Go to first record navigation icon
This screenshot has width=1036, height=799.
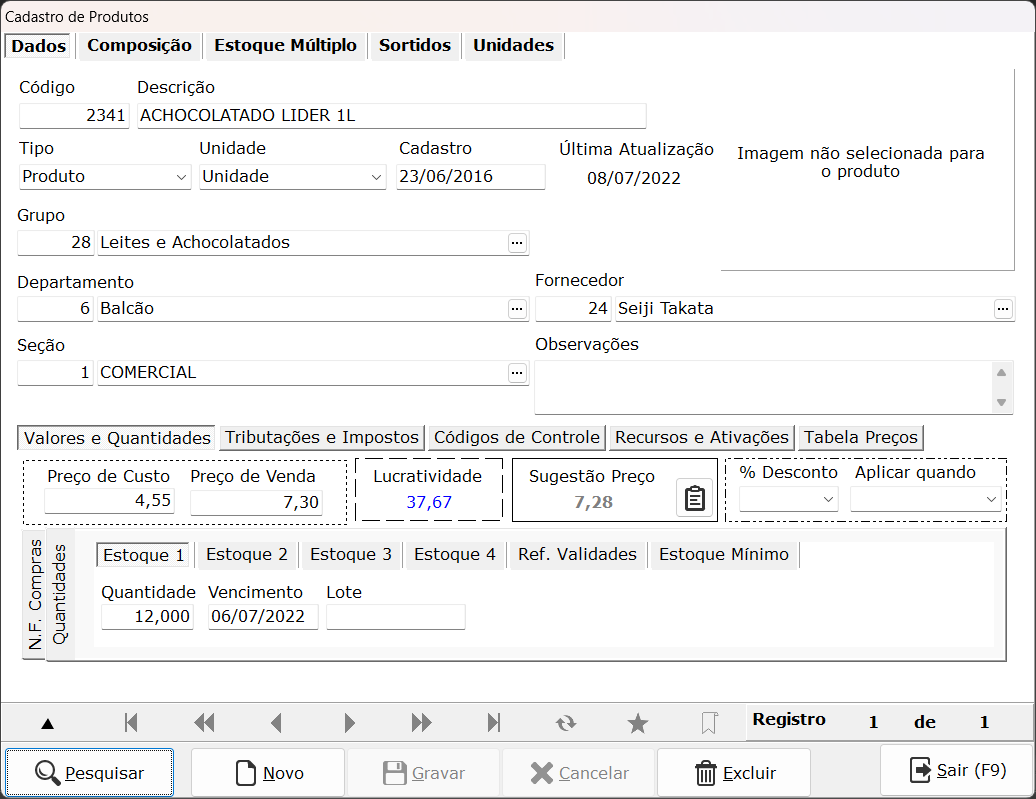coord(131,723)
